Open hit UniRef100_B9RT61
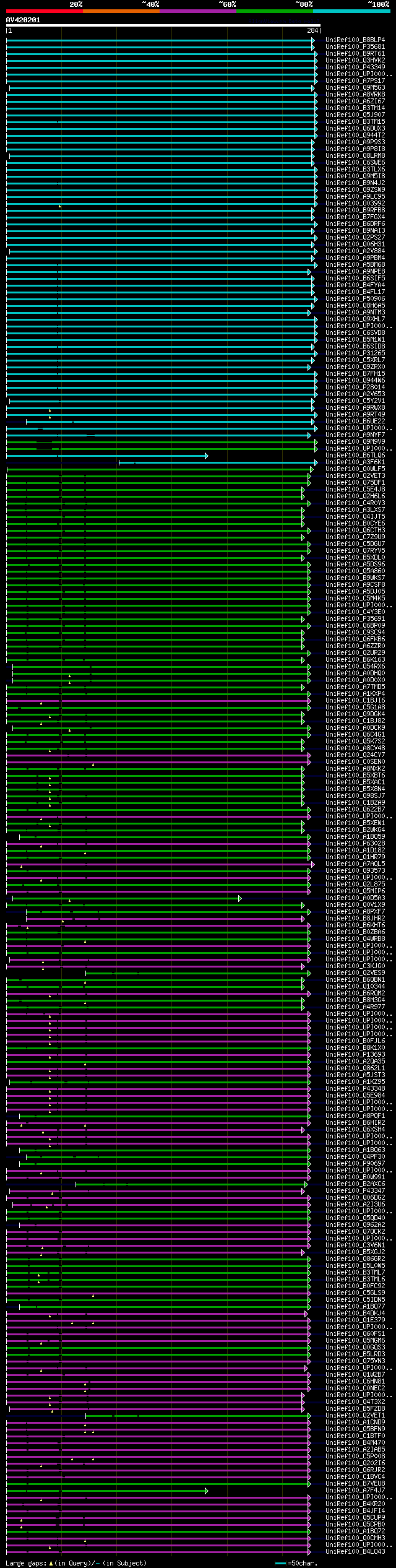The height and width of the screenshot is (1568, 396). click(x=355, y=53)
